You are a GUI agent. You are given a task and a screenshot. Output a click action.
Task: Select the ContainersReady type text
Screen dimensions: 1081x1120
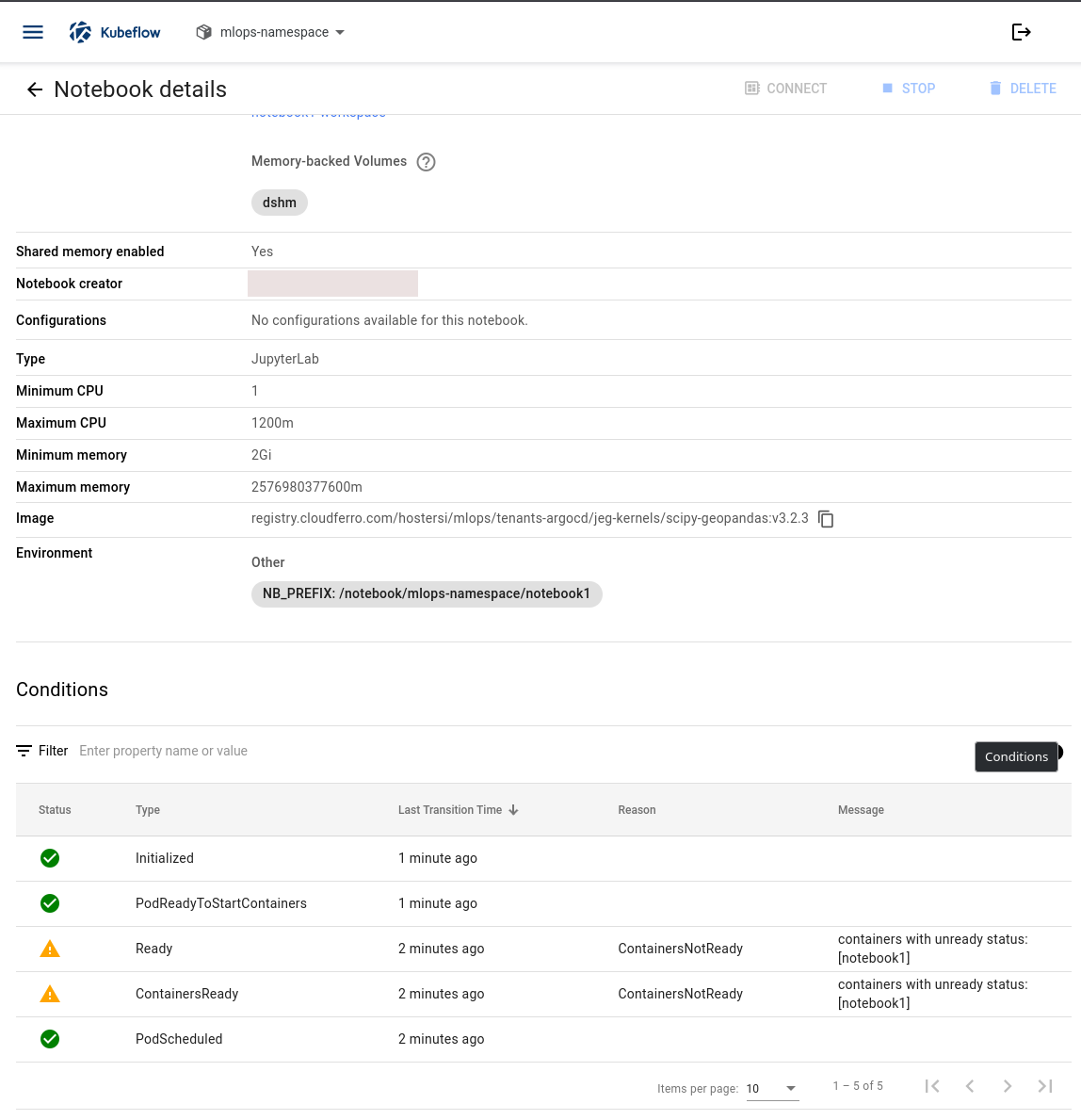tap(187, 994)
